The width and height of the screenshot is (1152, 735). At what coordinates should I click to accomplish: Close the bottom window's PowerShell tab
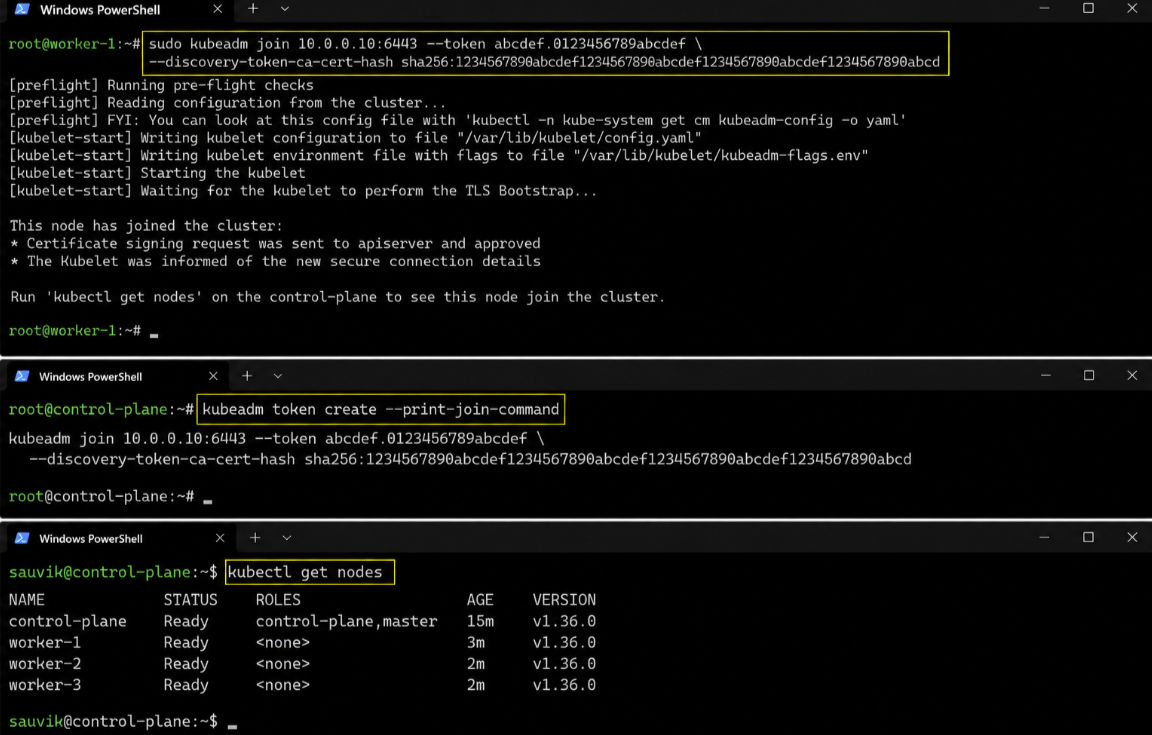pyautogui.click(x=220, y=538)
